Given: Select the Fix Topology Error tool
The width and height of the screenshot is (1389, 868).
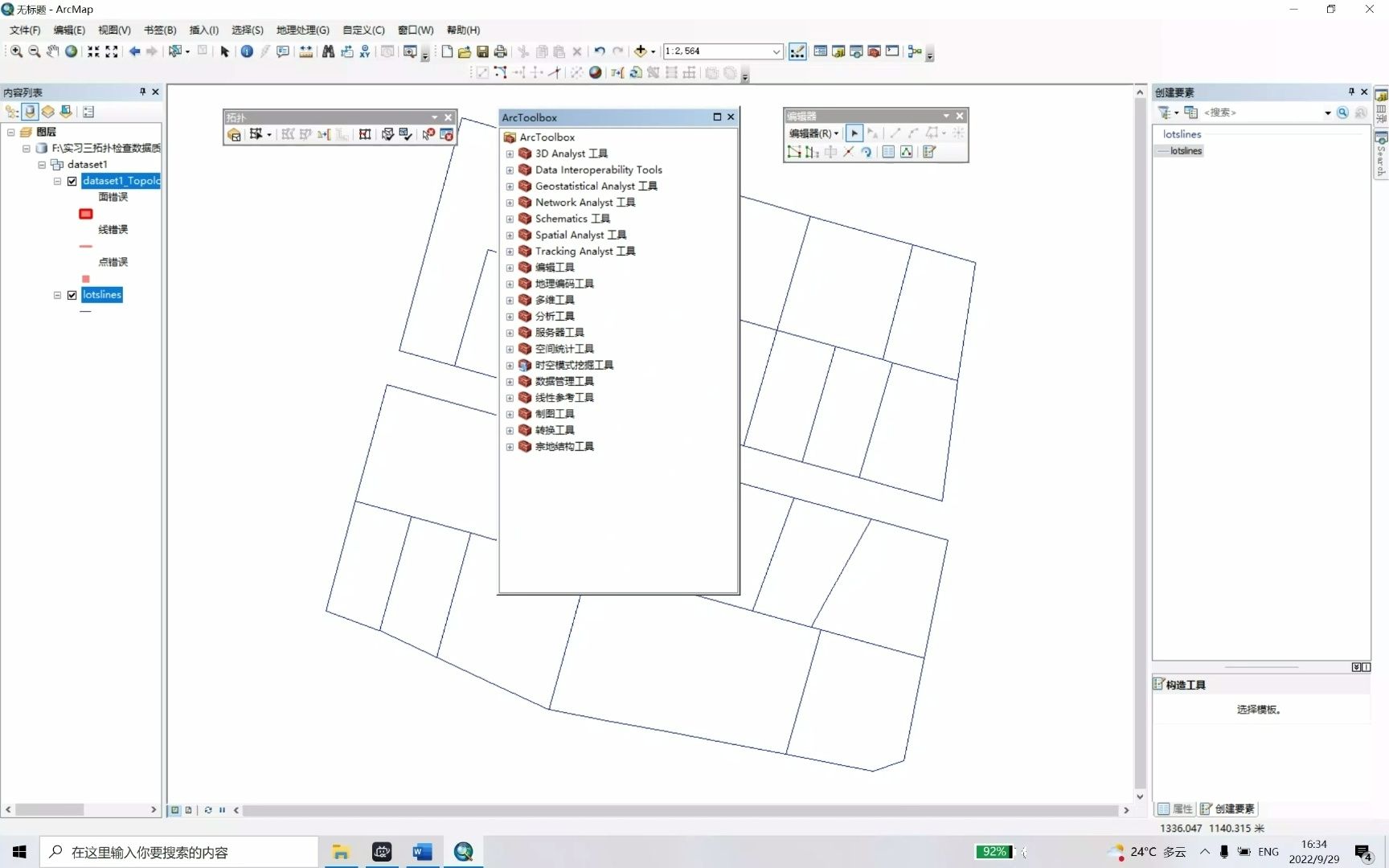Looking at the screenshot, I should tap(428, 135).
